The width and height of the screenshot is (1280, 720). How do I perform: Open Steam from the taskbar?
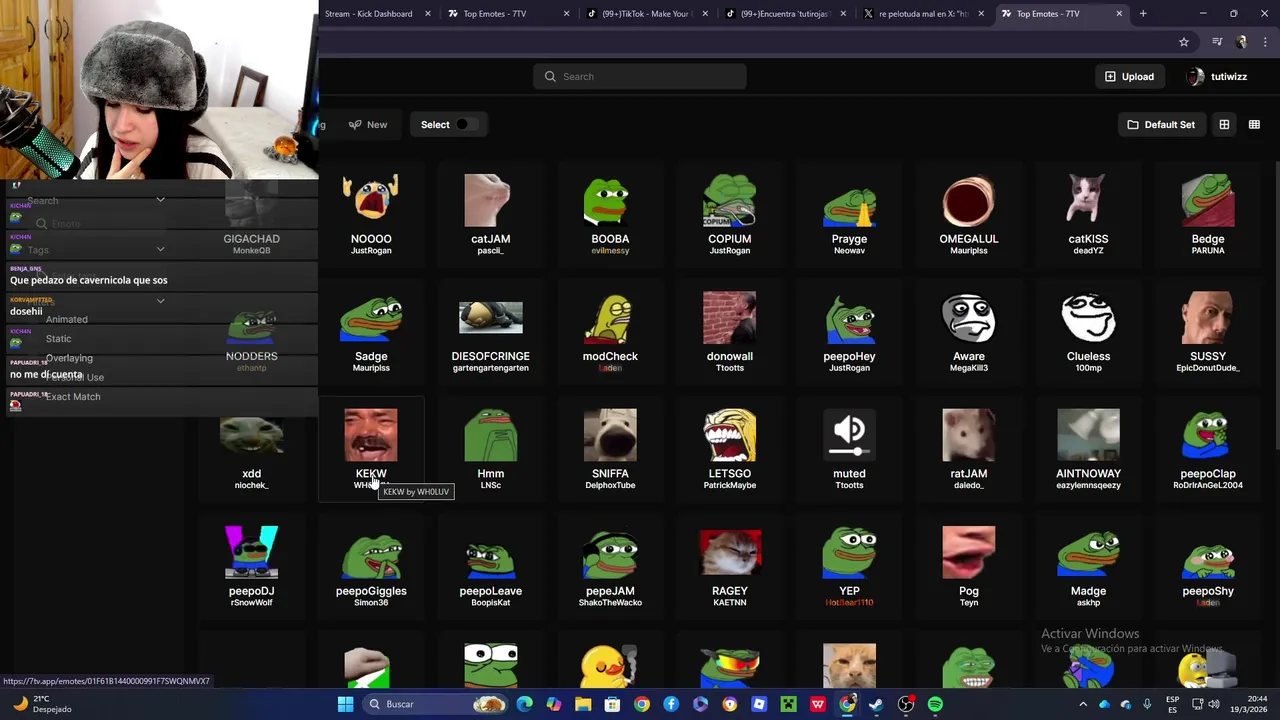click(876, 704)
